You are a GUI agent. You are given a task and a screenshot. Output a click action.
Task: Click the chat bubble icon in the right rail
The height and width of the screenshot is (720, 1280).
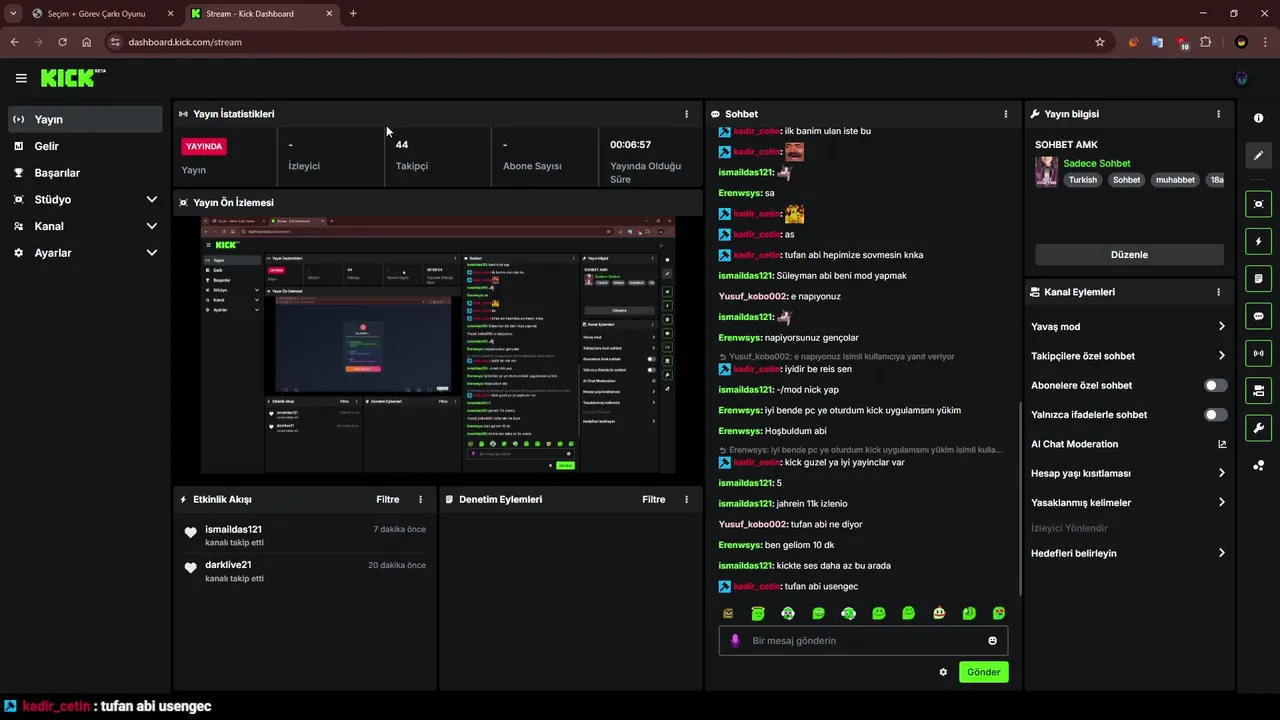coord(1258,316)
